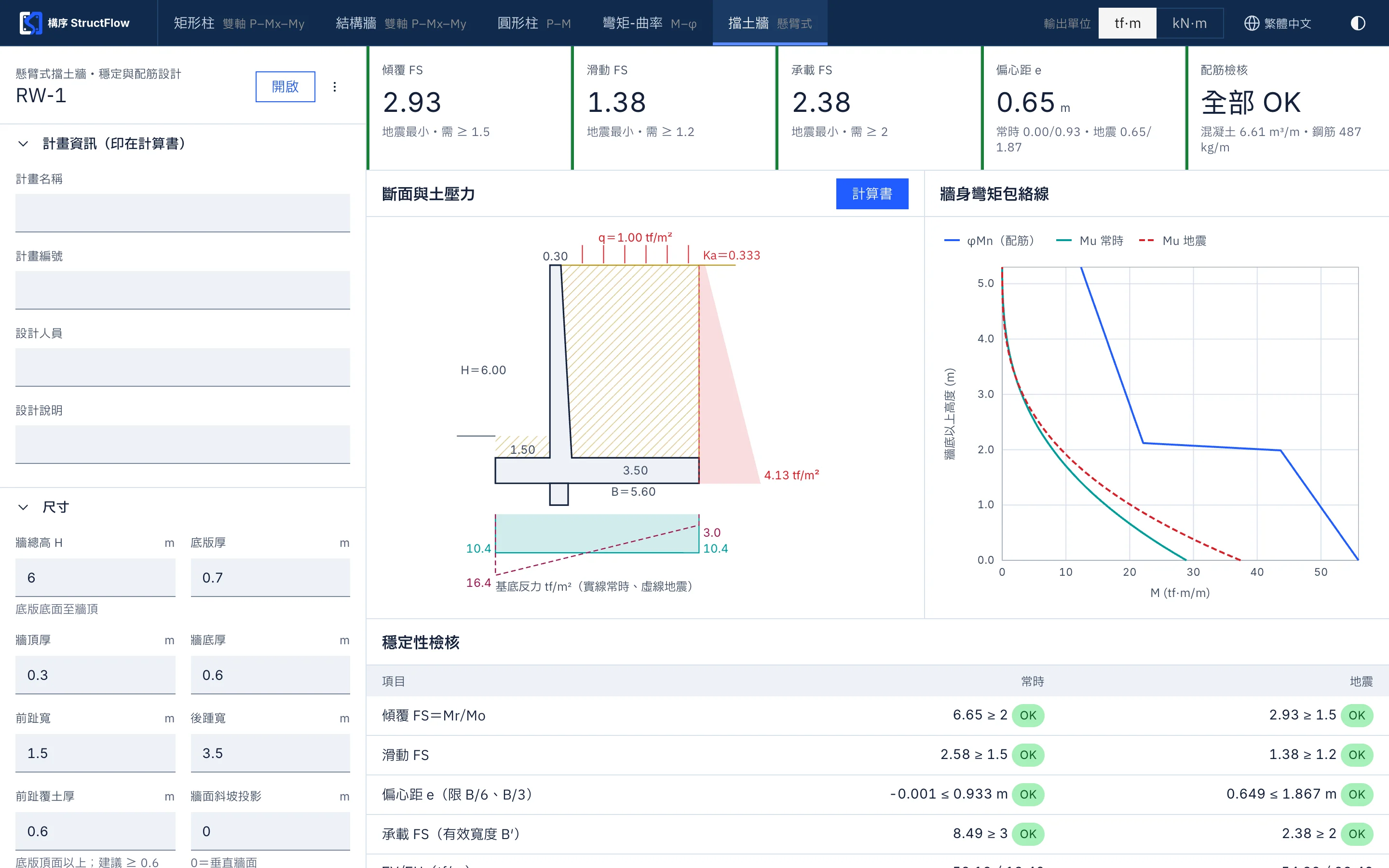Edit the 牆面斜坡投影 value field

271,831
